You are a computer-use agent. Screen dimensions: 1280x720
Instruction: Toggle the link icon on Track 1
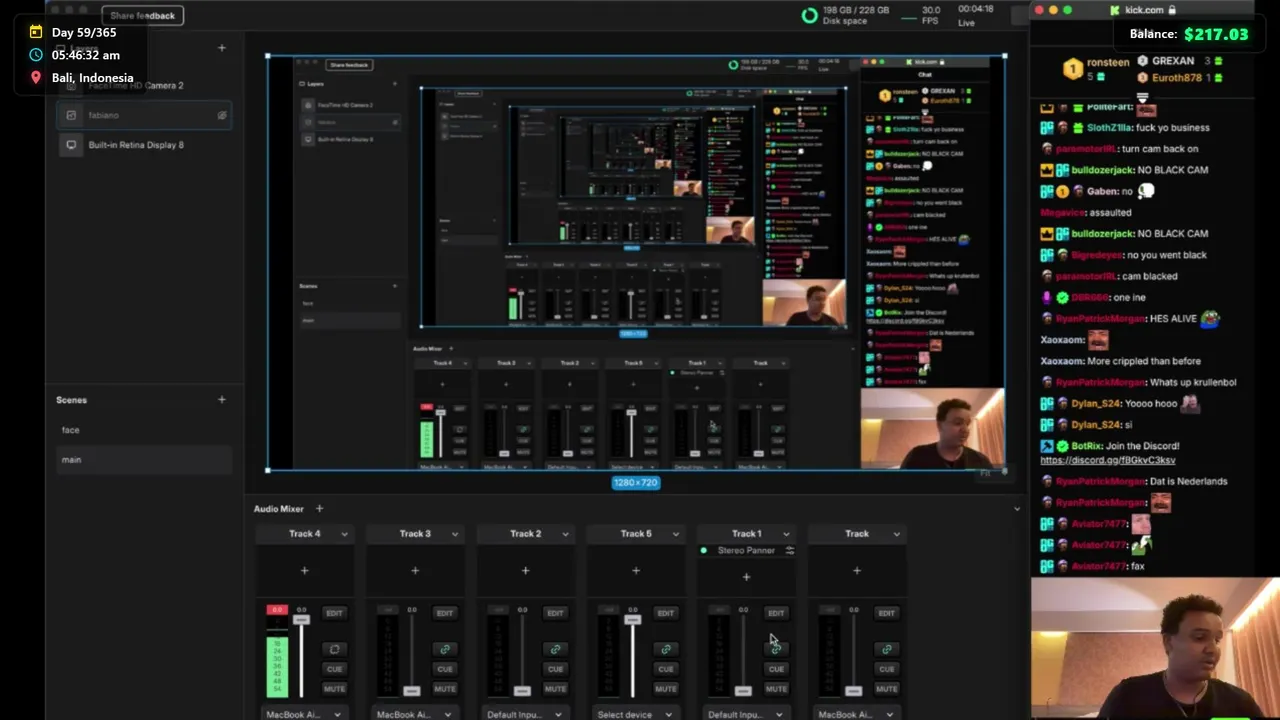(x=776, y=649)
